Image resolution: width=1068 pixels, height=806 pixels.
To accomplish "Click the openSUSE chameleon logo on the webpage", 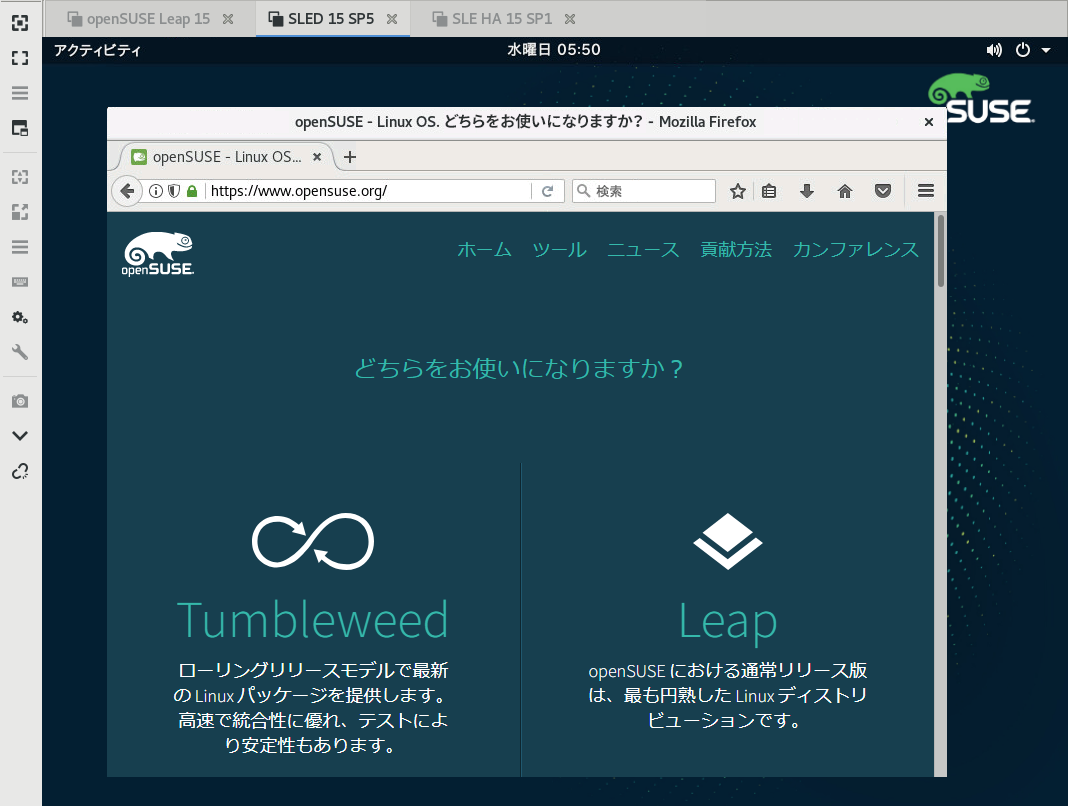I will pyautogui.click(x=158, y=254).
